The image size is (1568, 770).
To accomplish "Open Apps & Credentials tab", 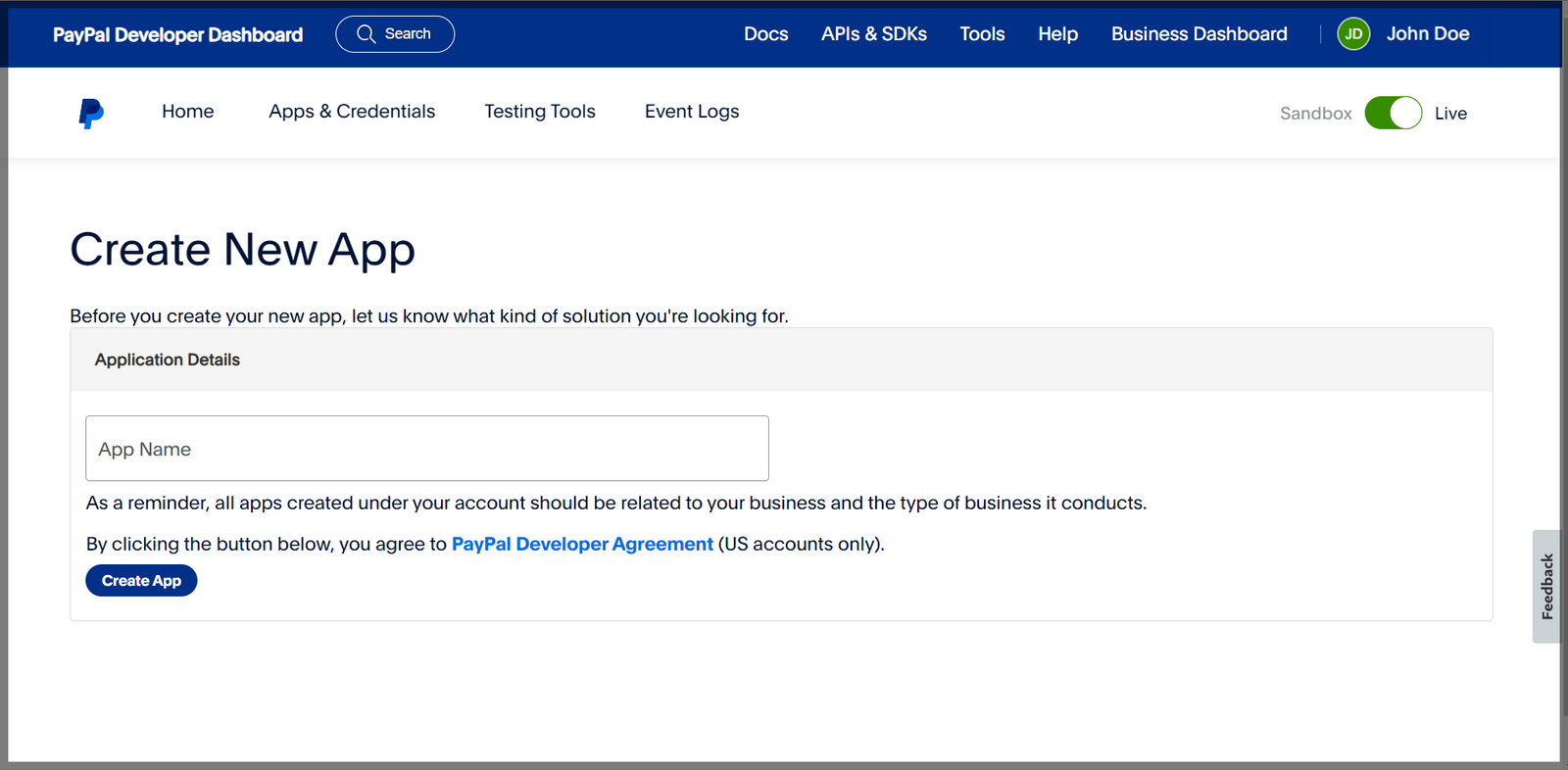I will pyautogui.click(x=352, y=112).
